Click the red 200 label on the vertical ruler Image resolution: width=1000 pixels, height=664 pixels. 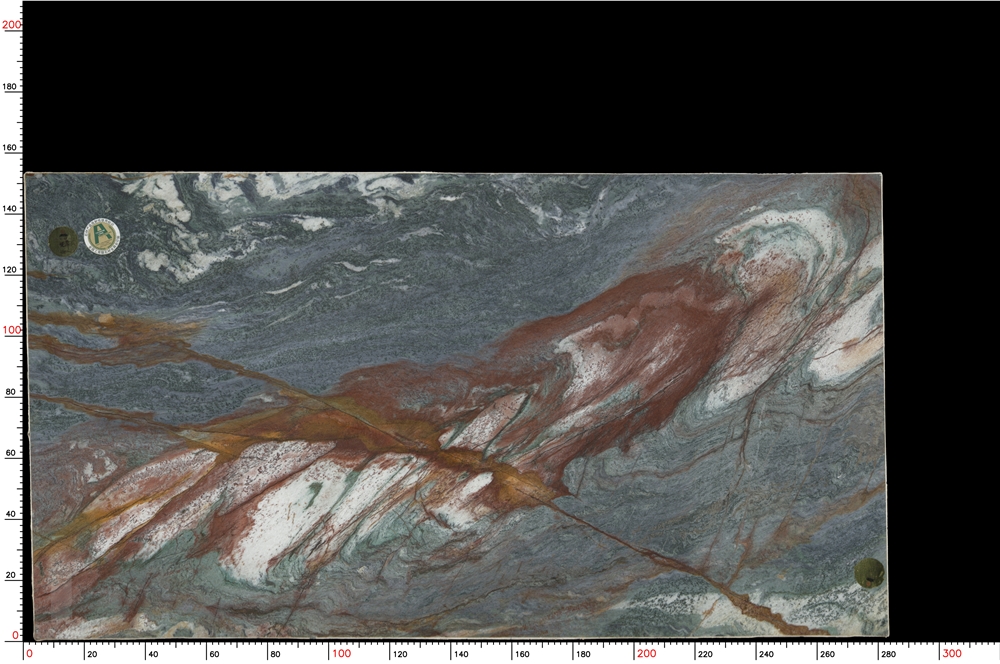11,25
